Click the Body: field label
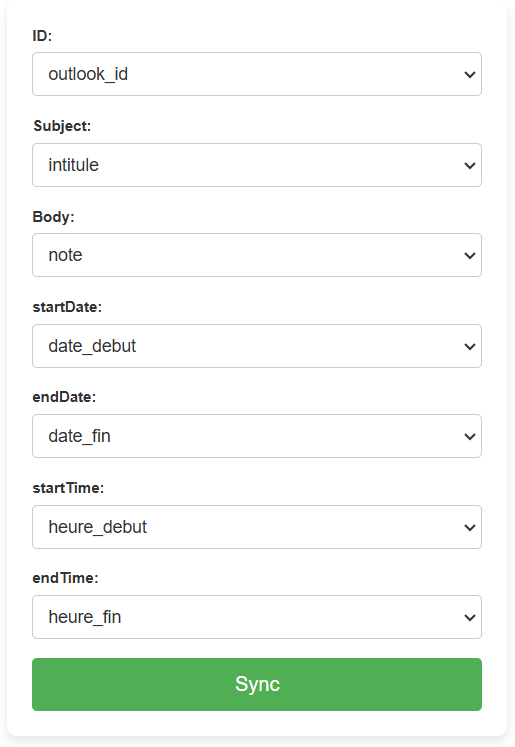The width and height of the screenshot is (515, 747). [53, 217]
